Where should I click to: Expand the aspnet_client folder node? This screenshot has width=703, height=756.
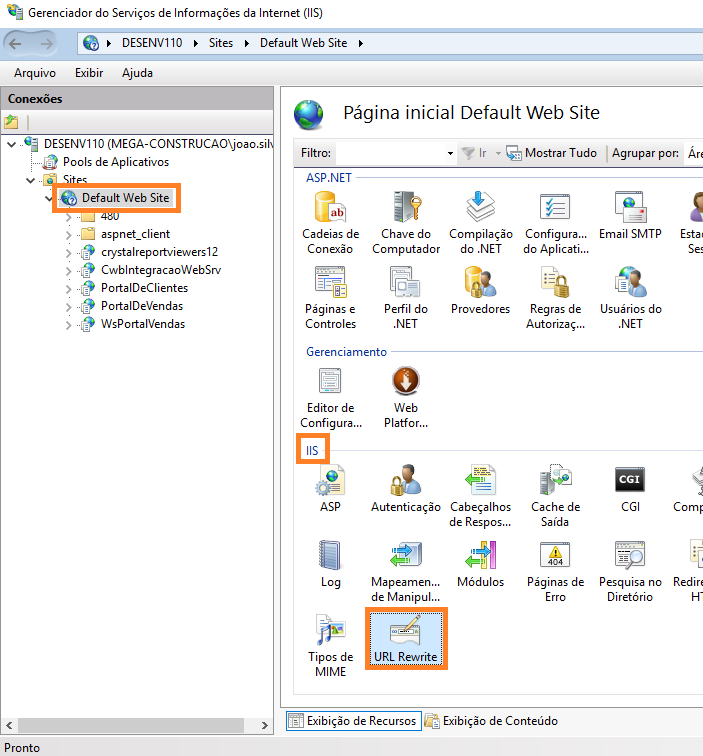click(x=69, y=234)
